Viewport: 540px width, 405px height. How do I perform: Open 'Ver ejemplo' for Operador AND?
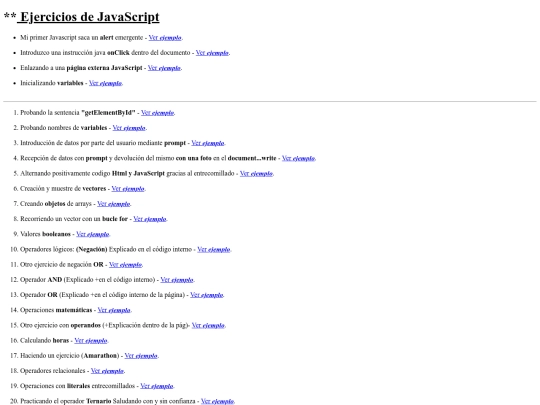tap(177, 279)
